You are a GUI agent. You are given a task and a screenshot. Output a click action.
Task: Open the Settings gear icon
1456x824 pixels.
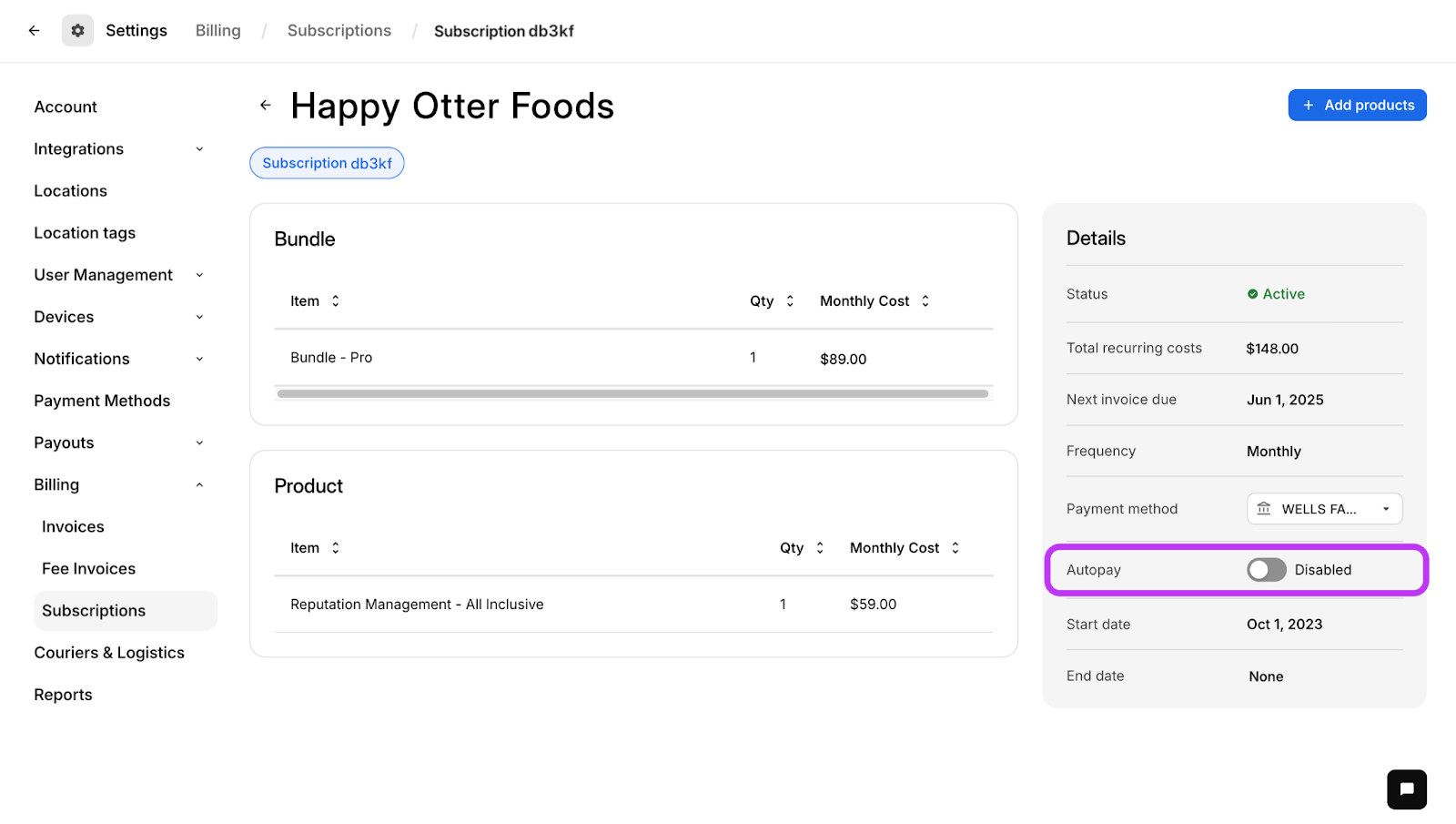click(77, 30)
